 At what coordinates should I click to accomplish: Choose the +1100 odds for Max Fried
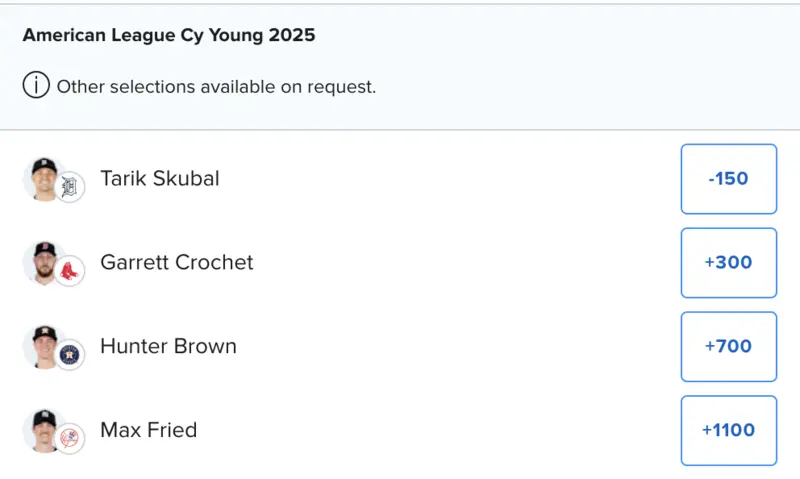click(x=728, y=431)
